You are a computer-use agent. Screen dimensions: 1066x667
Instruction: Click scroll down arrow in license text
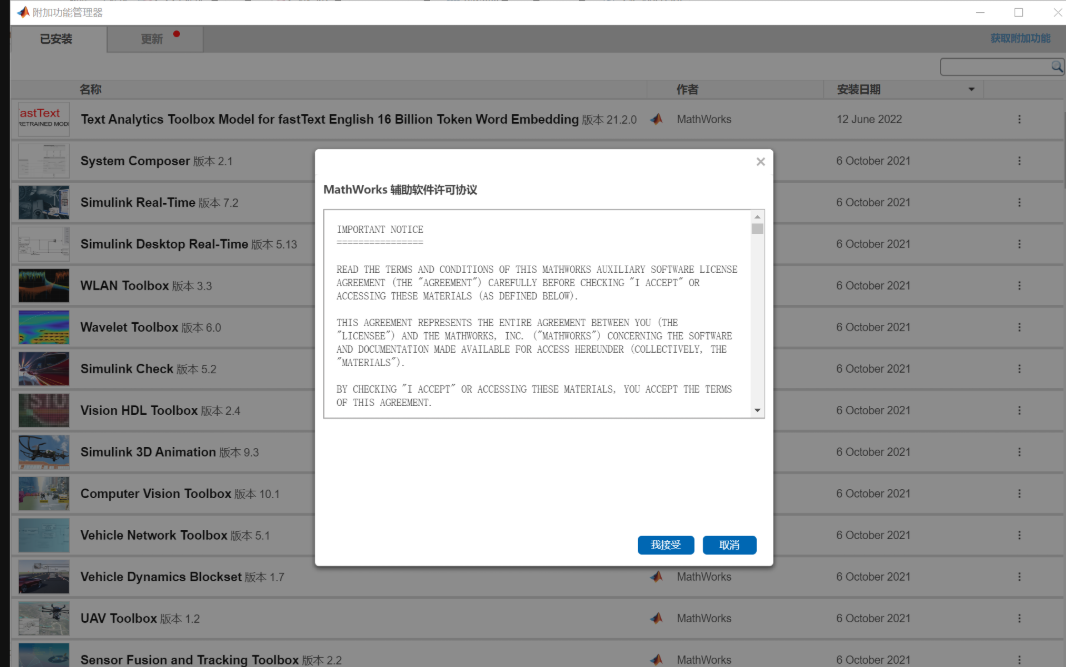757,411
